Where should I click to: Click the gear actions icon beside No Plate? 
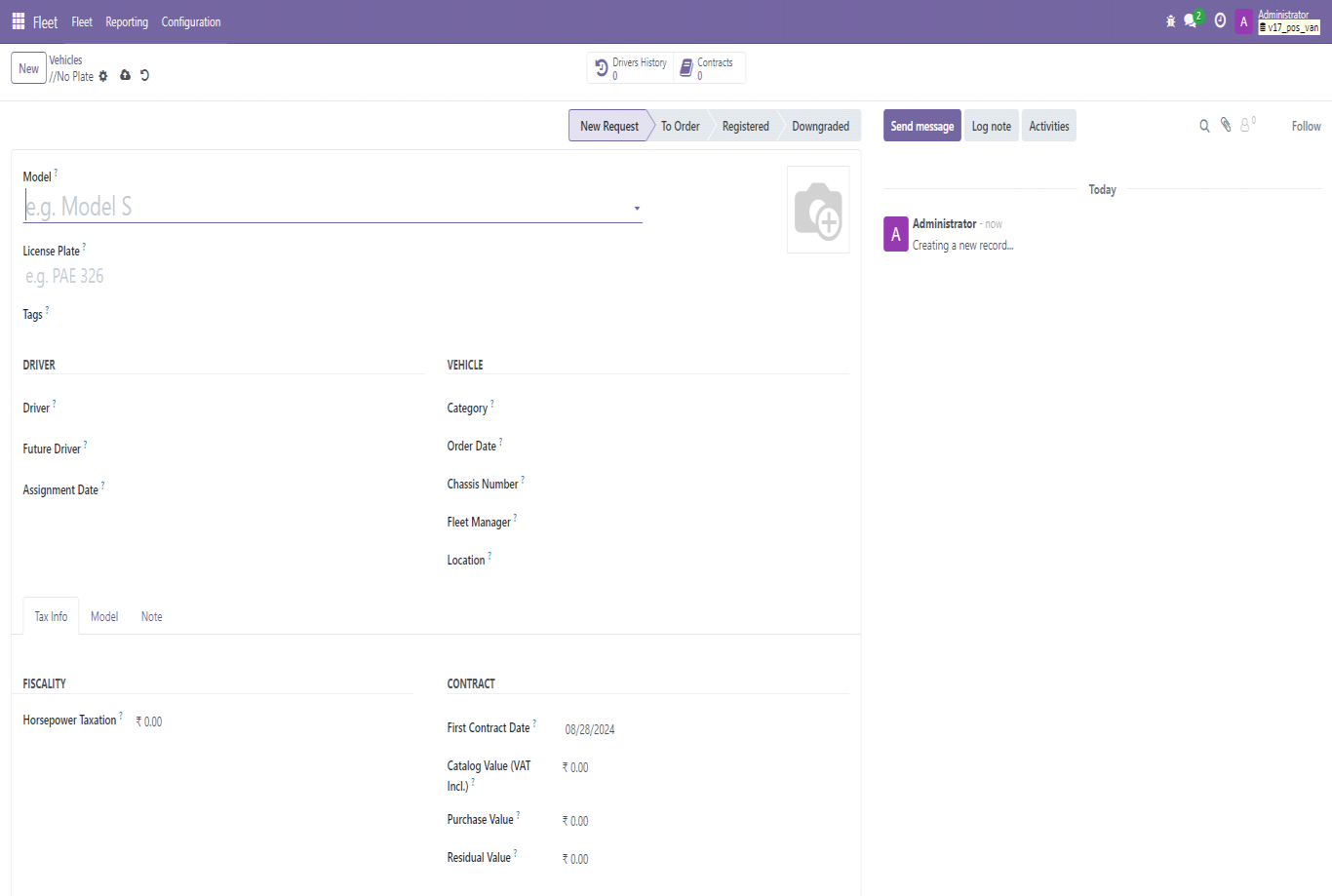click(103, 76)
